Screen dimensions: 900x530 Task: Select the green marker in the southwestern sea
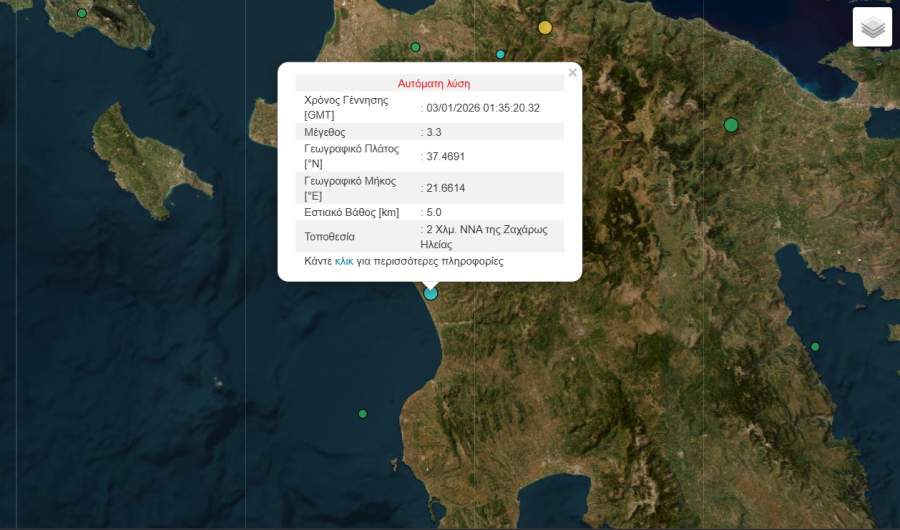[x=363, y=414]
